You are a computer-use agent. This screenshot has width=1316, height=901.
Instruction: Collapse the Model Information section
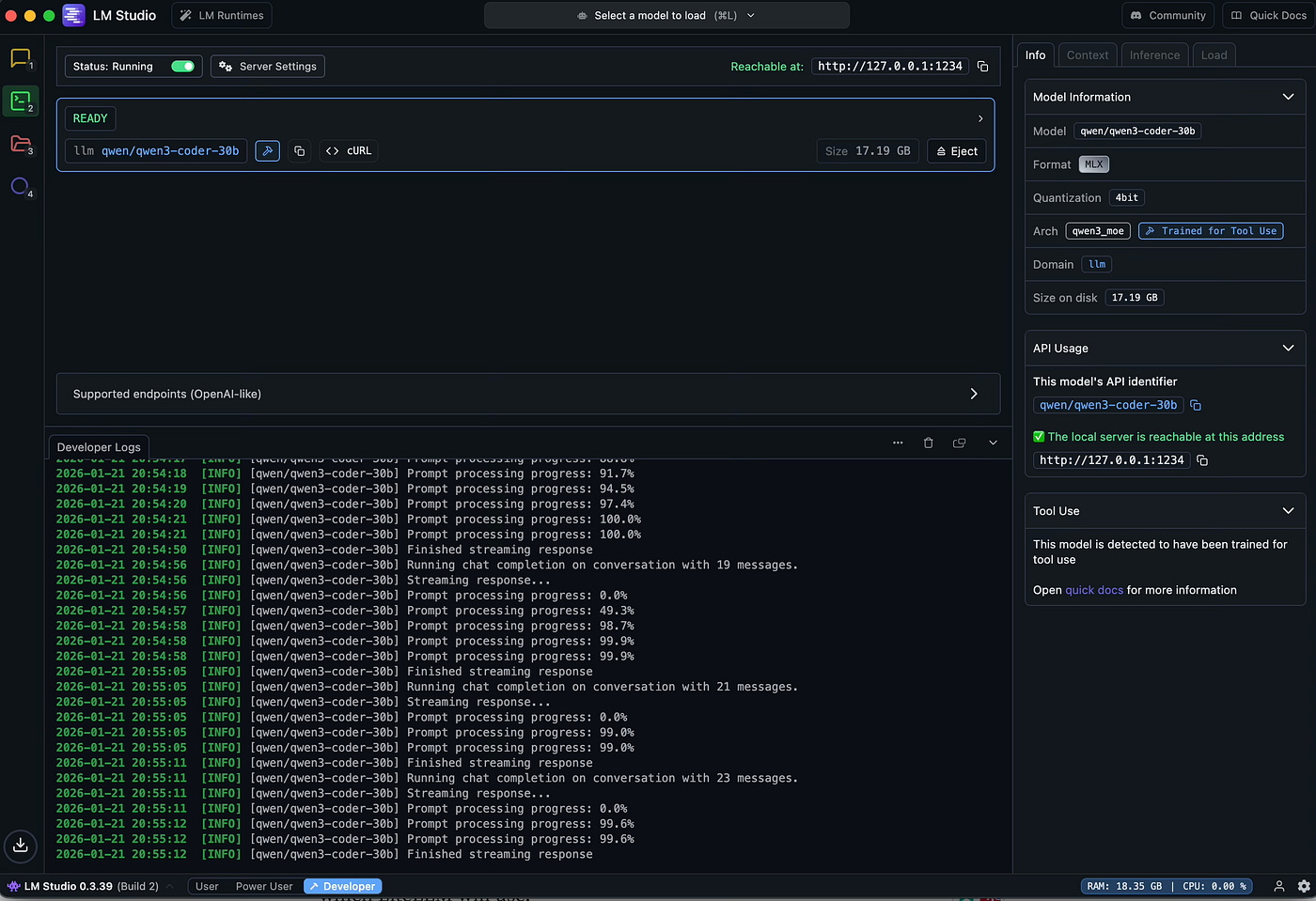(x=1288, y=97)
